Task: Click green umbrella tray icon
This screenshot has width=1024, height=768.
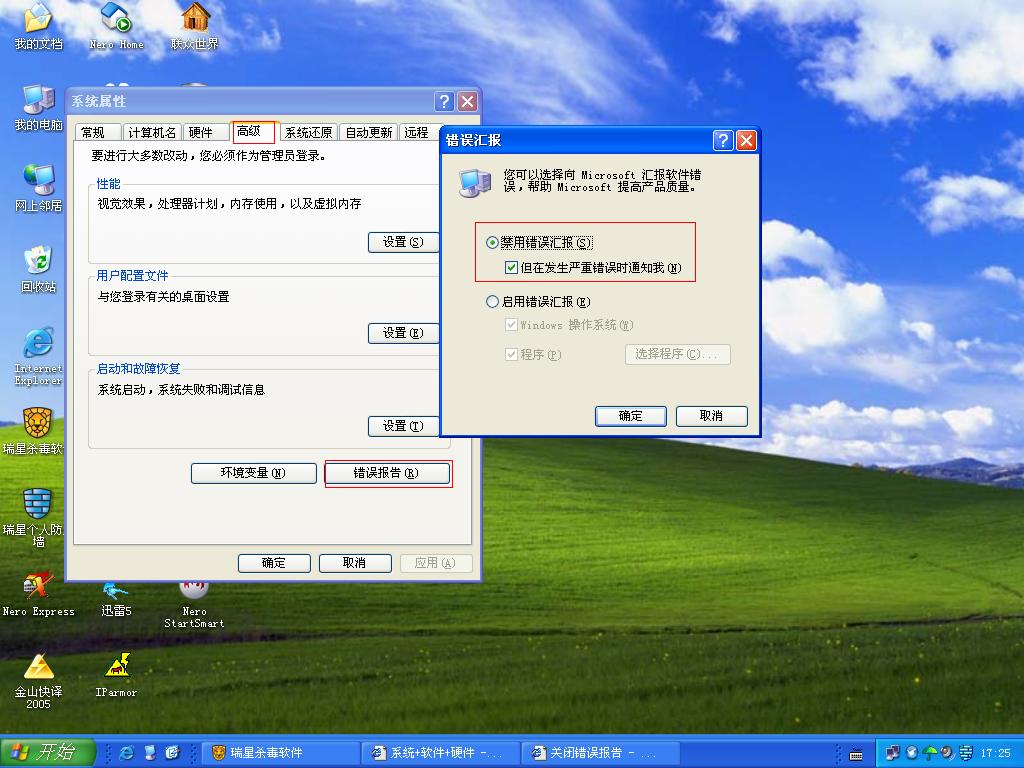Action: pos(929,753)
